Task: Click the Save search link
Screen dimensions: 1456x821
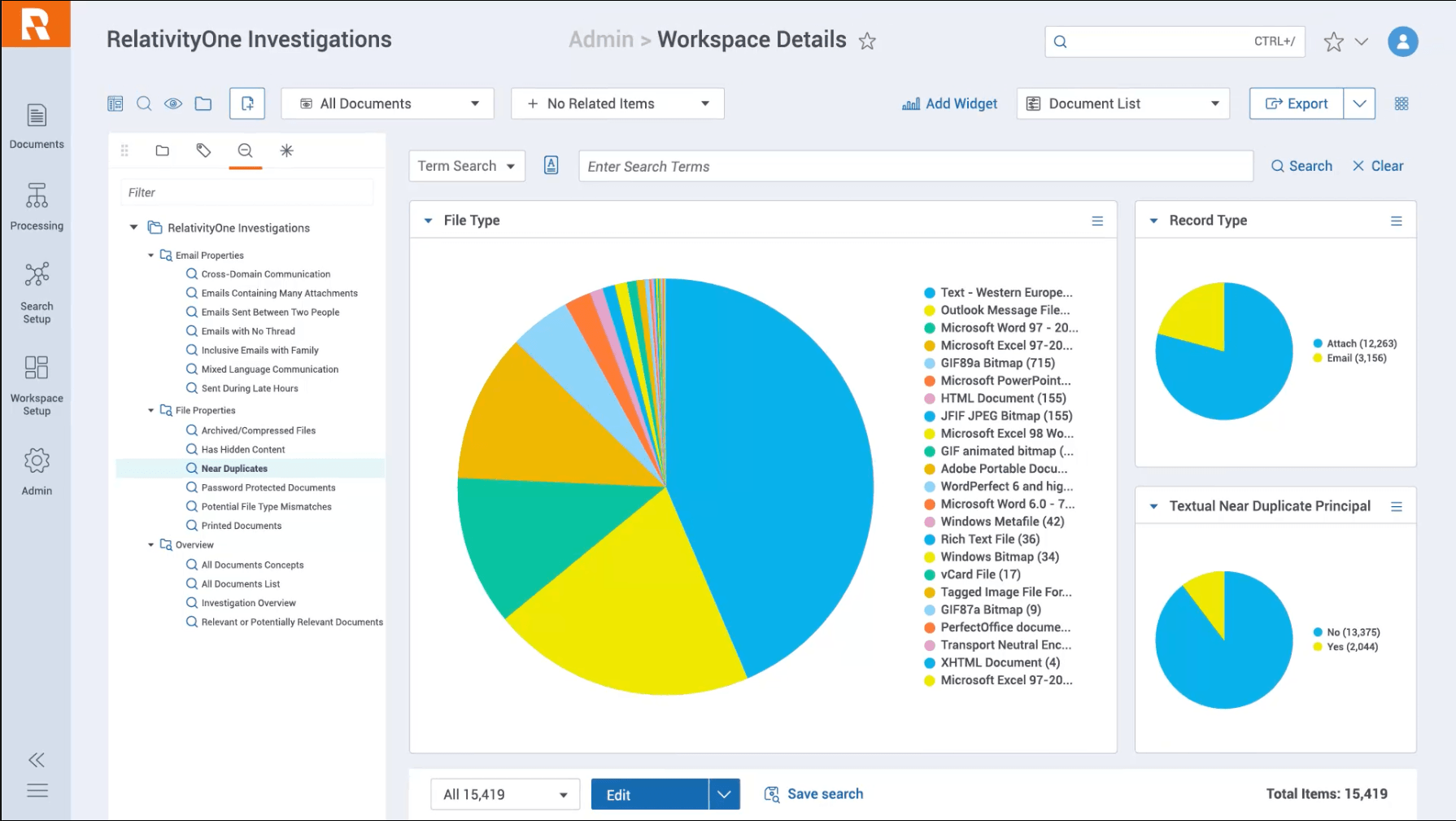Action: pos(813,794)
